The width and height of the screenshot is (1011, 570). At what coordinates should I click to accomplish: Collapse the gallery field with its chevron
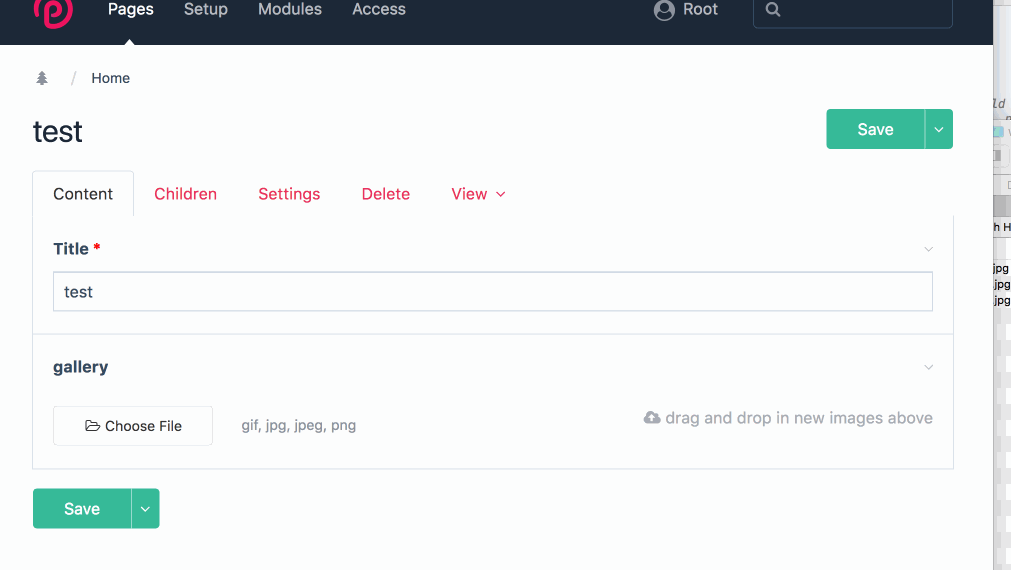(x=928, y=367)
